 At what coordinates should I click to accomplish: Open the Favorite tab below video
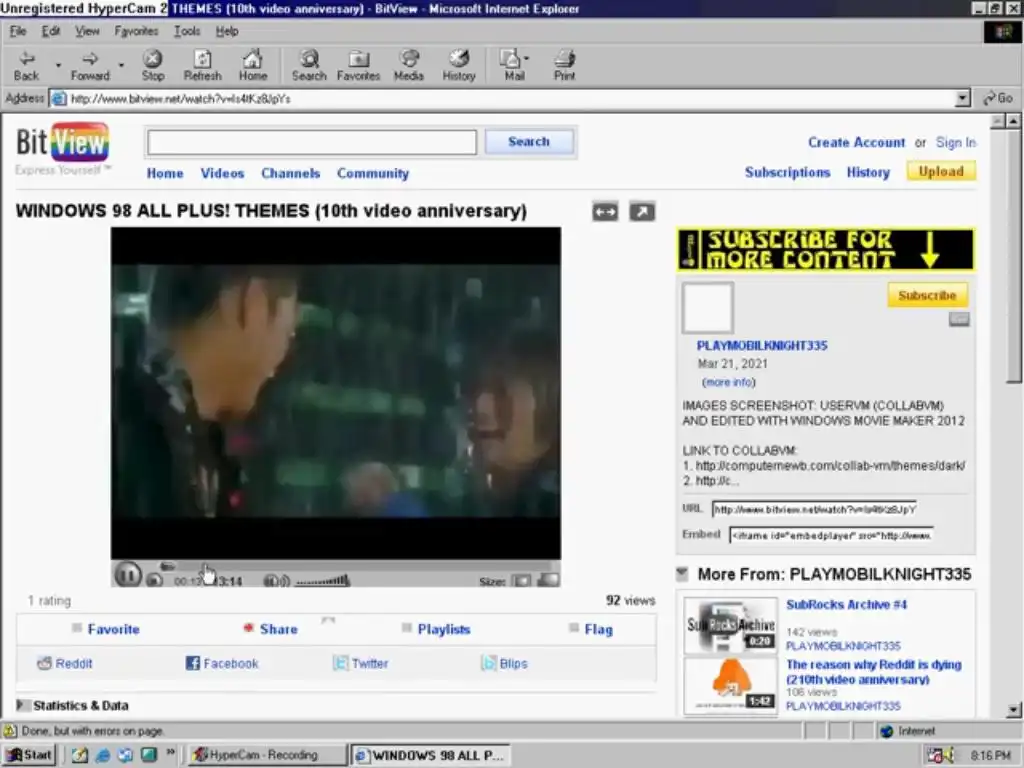105,629
